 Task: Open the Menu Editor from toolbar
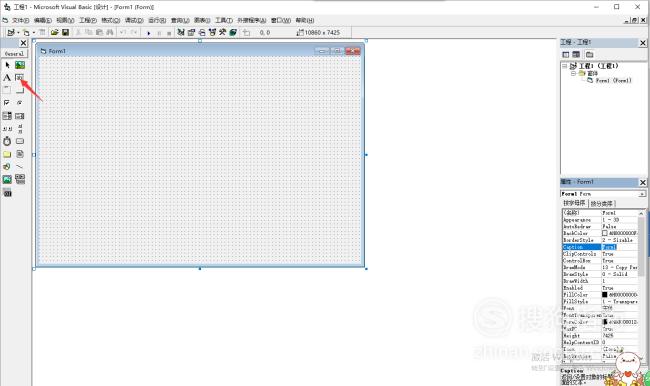point(42,32)
